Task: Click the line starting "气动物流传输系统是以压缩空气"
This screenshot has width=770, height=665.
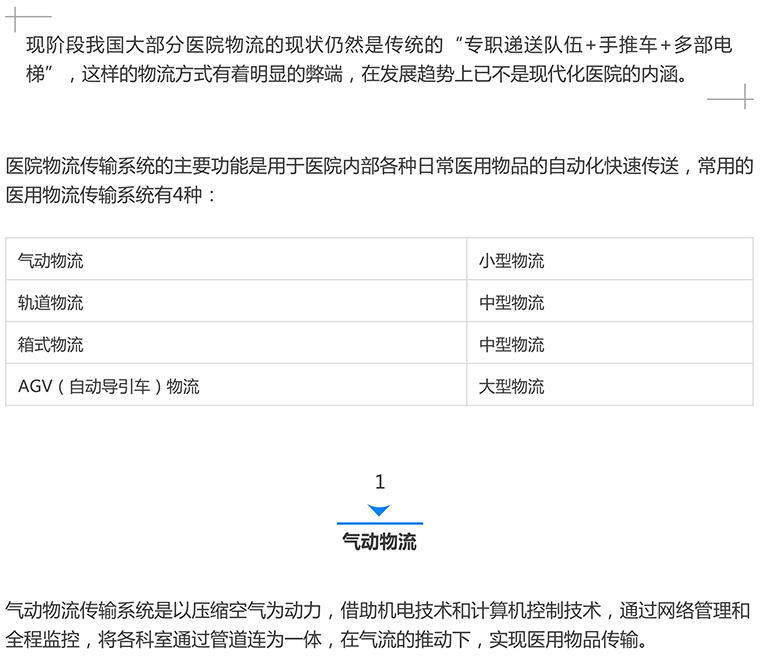Action: point(377,609)
